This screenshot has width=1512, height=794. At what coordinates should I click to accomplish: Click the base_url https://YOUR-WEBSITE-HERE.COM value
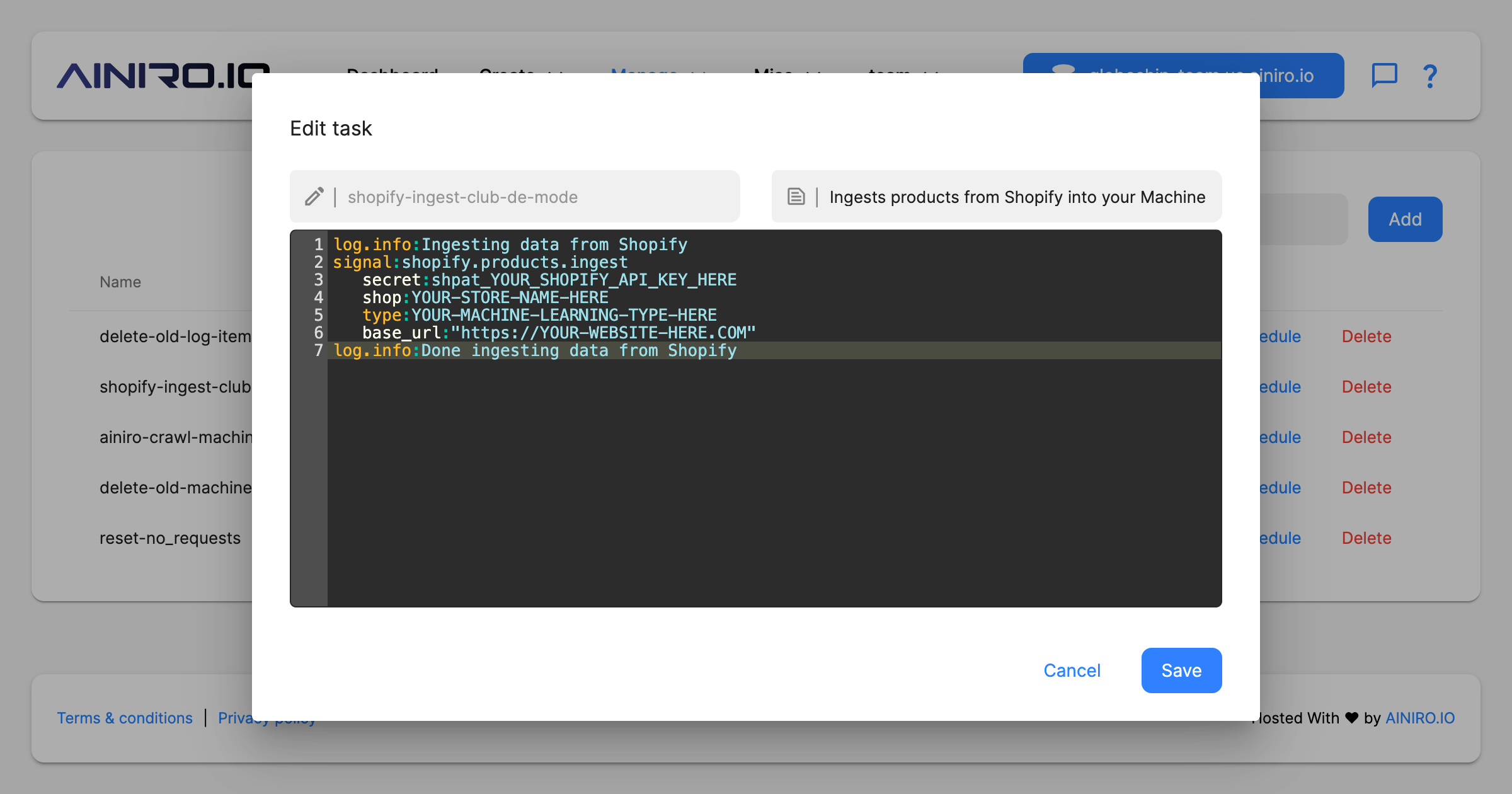coord(604,333)
